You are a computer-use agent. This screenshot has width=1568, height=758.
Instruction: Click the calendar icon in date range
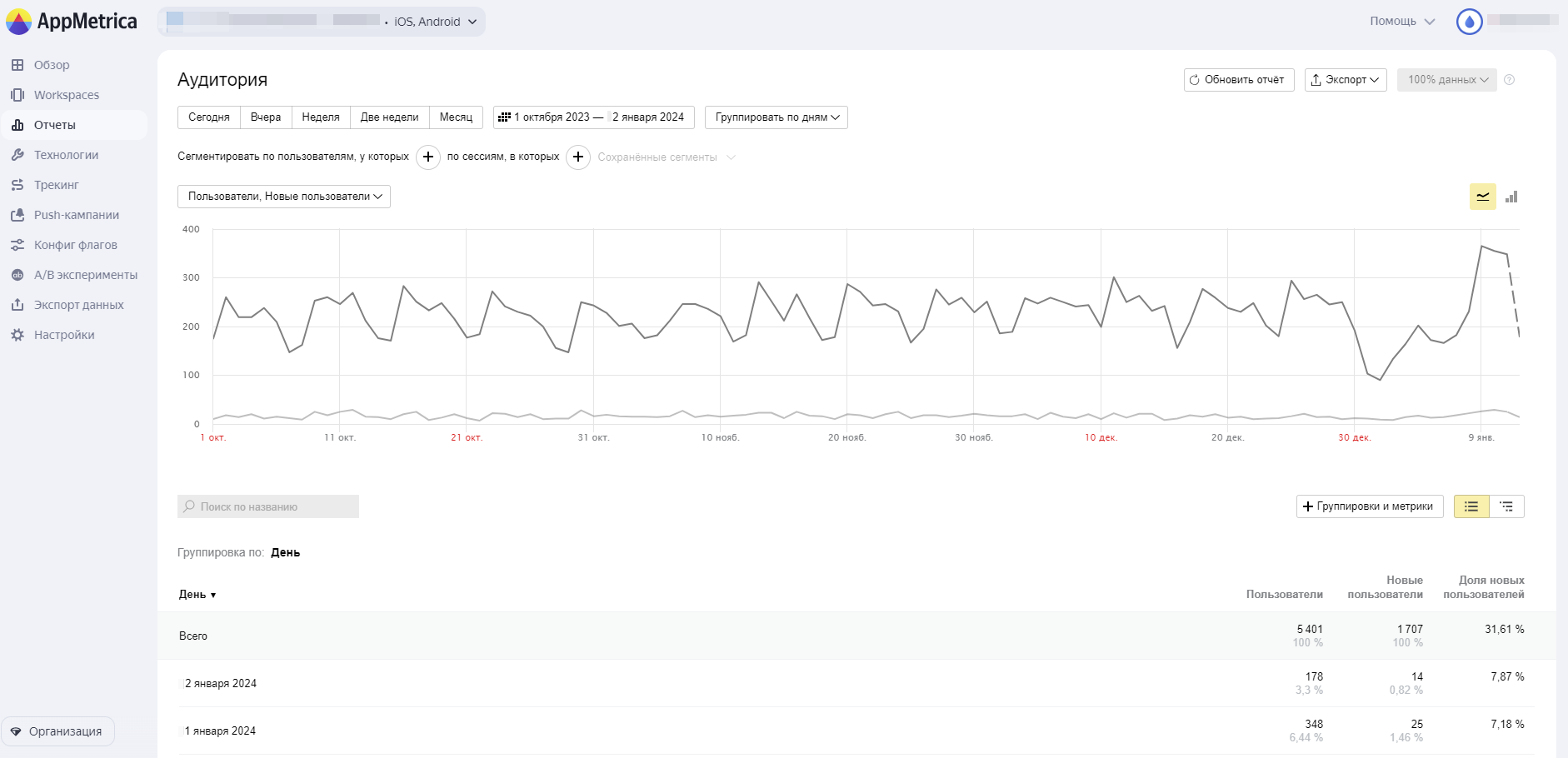pos(504,117)
